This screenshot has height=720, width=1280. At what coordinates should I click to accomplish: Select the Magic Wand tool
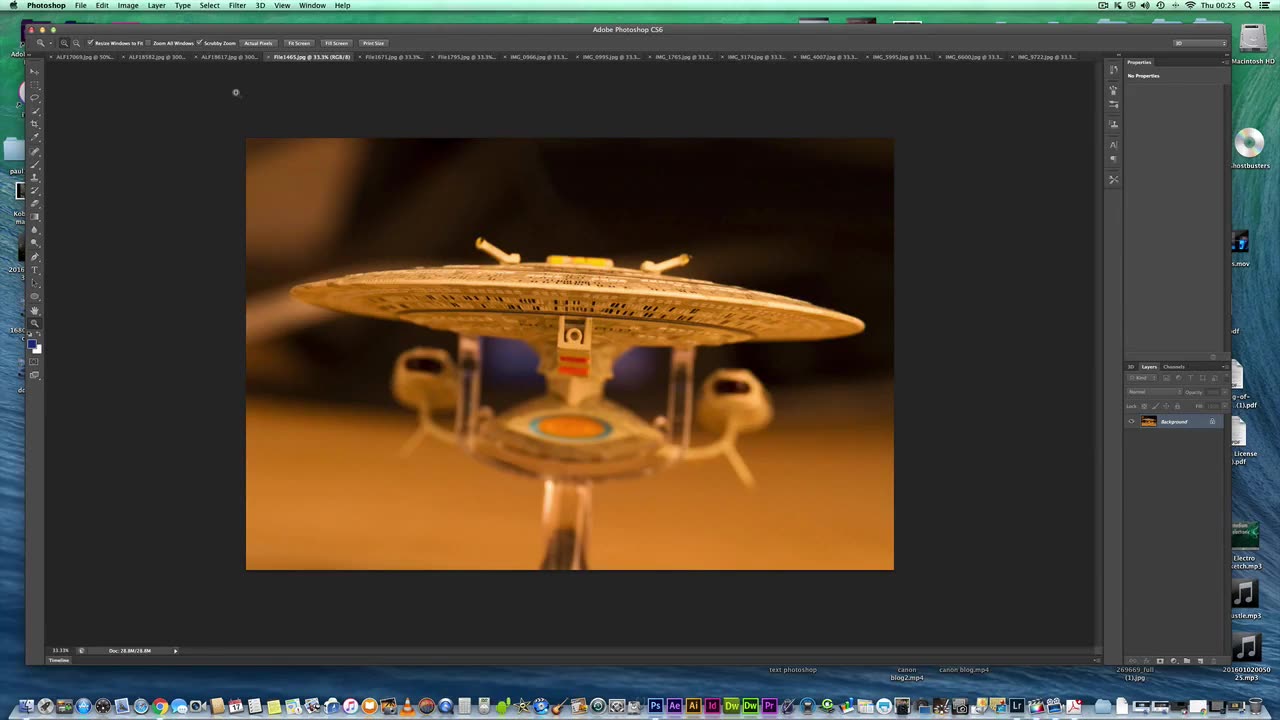point(35,111)
